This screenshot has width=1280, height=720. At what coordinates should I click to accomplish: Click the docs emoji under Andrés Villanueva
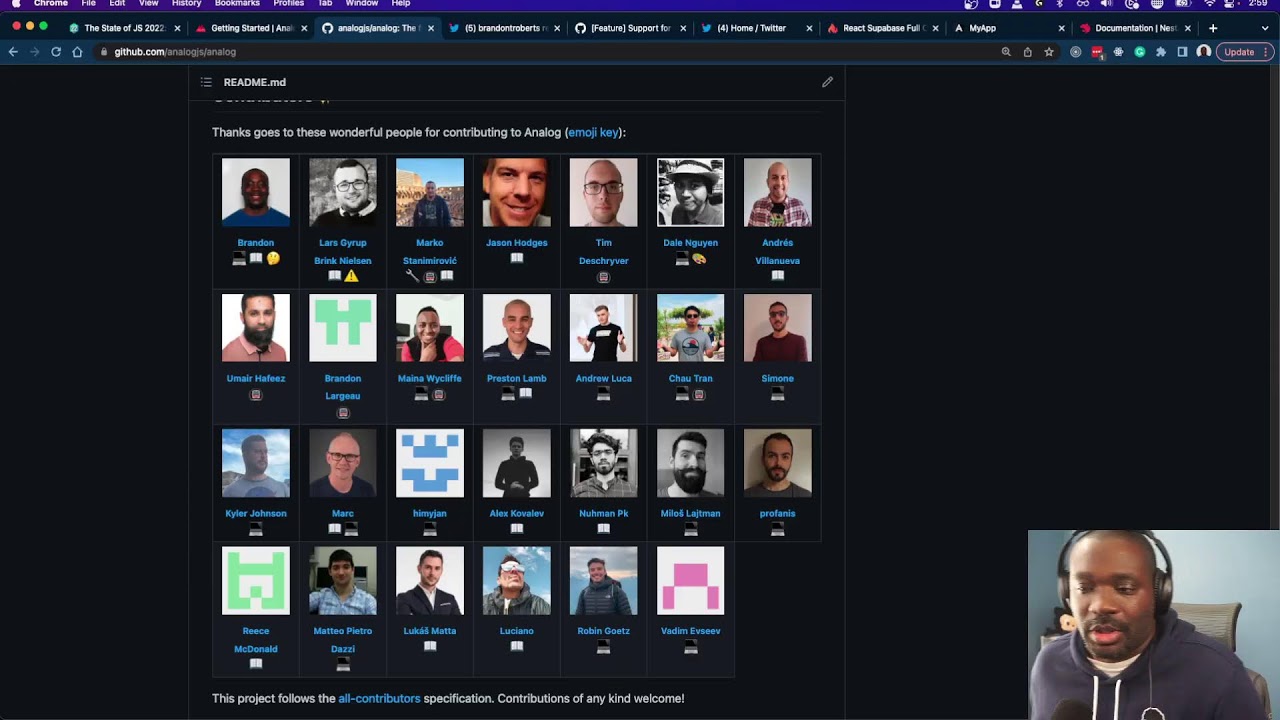[777, 276]
